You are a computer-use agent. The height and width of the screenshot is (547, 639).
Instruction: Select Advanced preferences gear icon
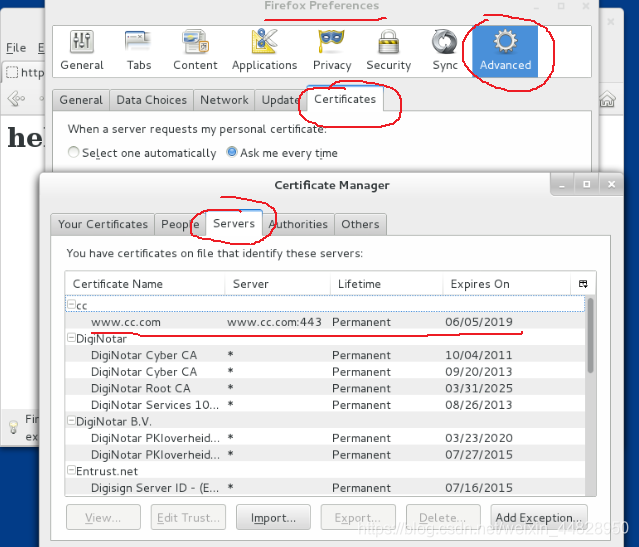click(x=505, y=42)
